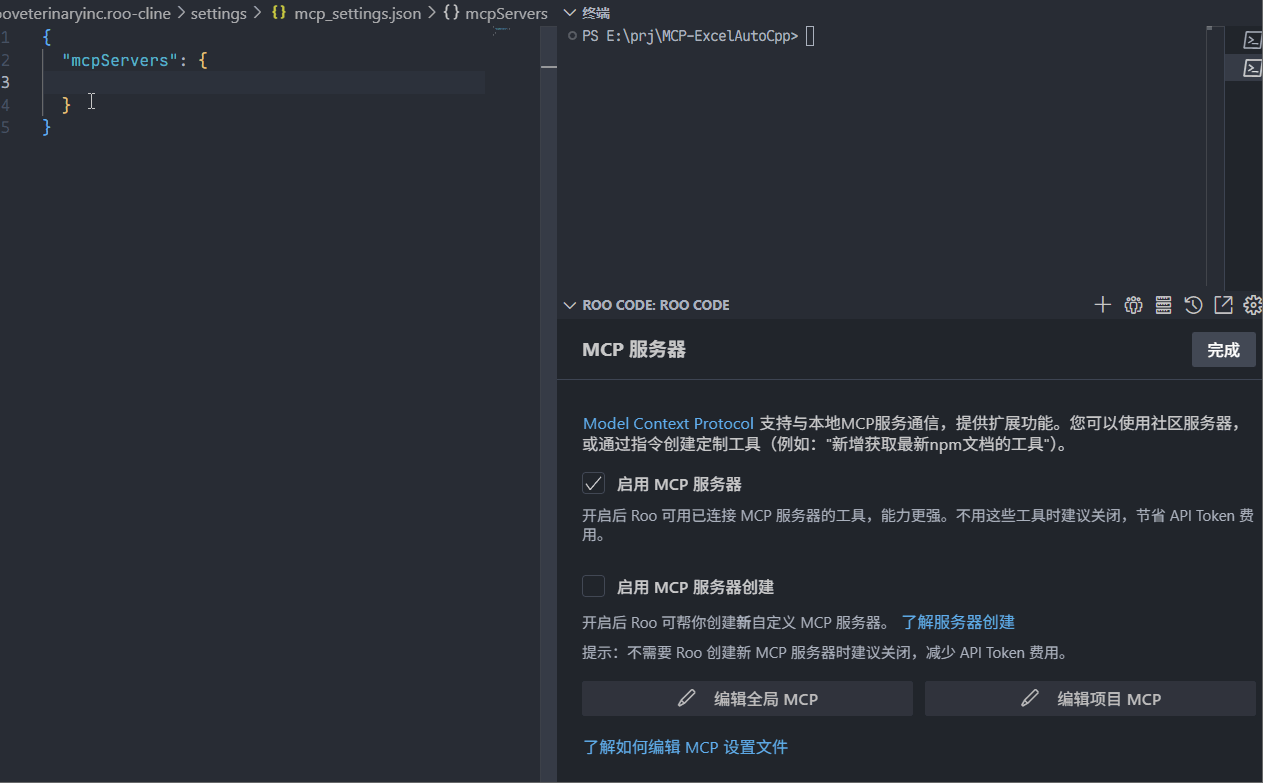The width and height of the screenshot is (1263, 783).
Task: Click the 编辑项目 MCP button label
Action: point(1110,699)
